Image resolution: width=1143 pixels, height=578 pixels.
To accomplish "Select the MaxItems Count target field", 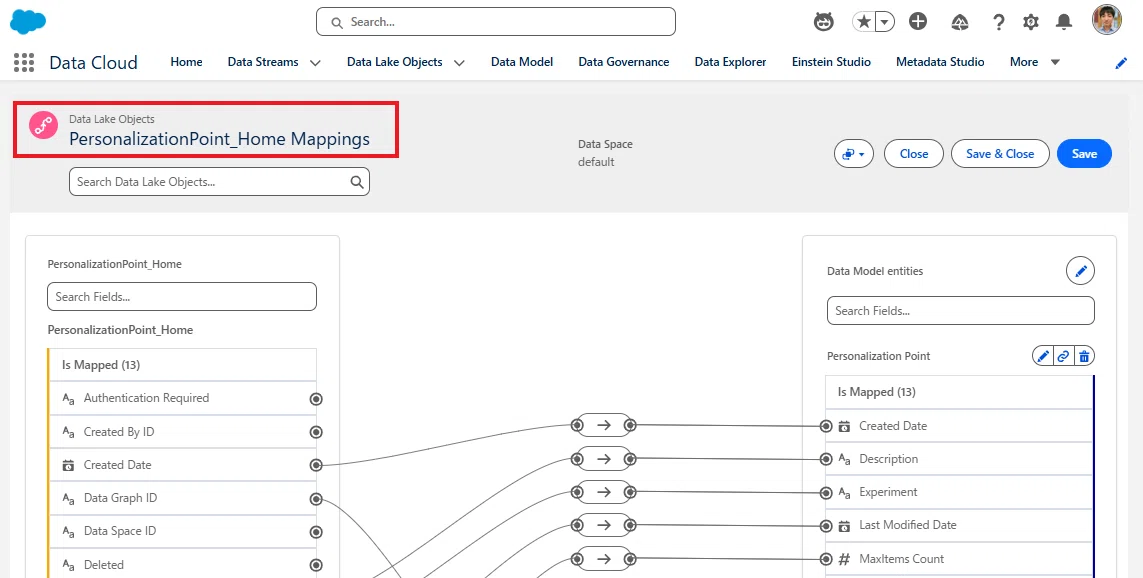I will (959, 559).
